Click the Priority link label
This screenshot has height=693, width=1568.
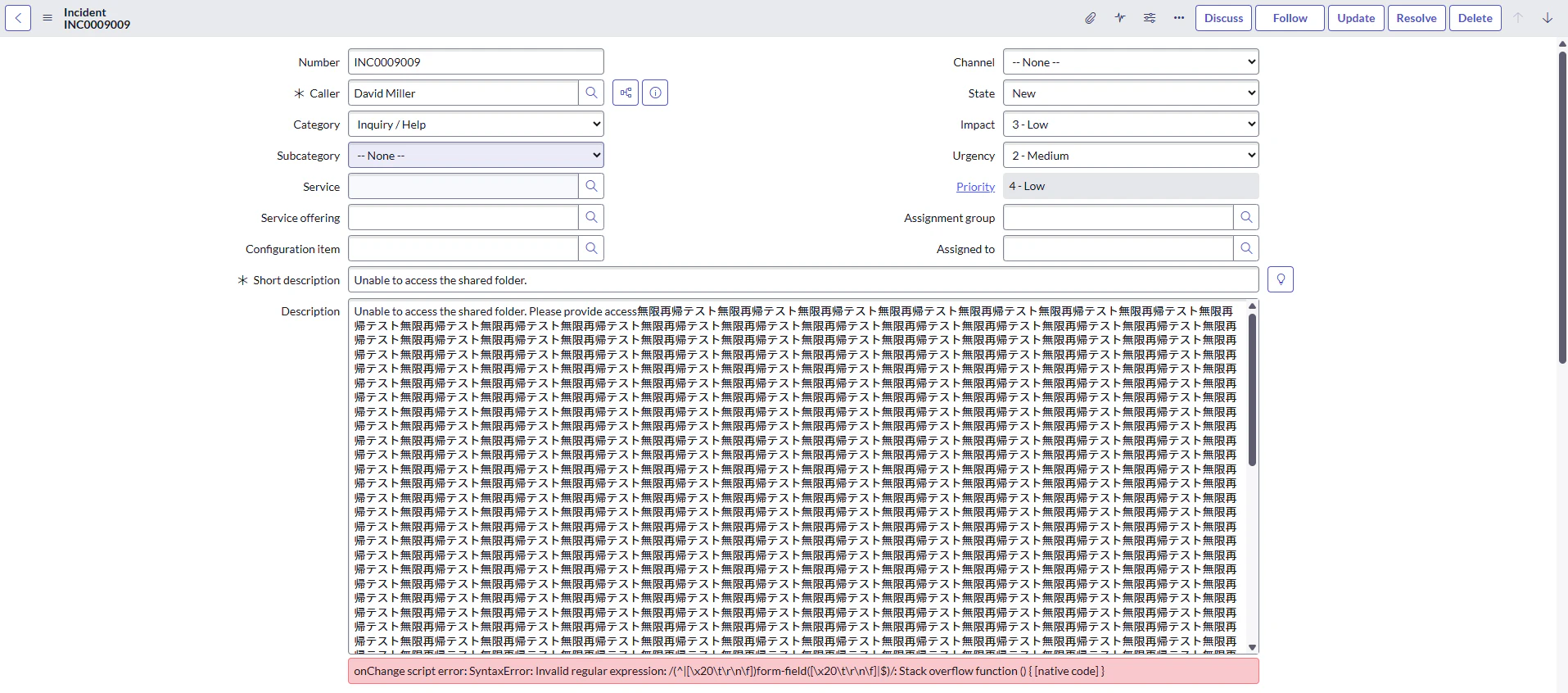[975, 187]
